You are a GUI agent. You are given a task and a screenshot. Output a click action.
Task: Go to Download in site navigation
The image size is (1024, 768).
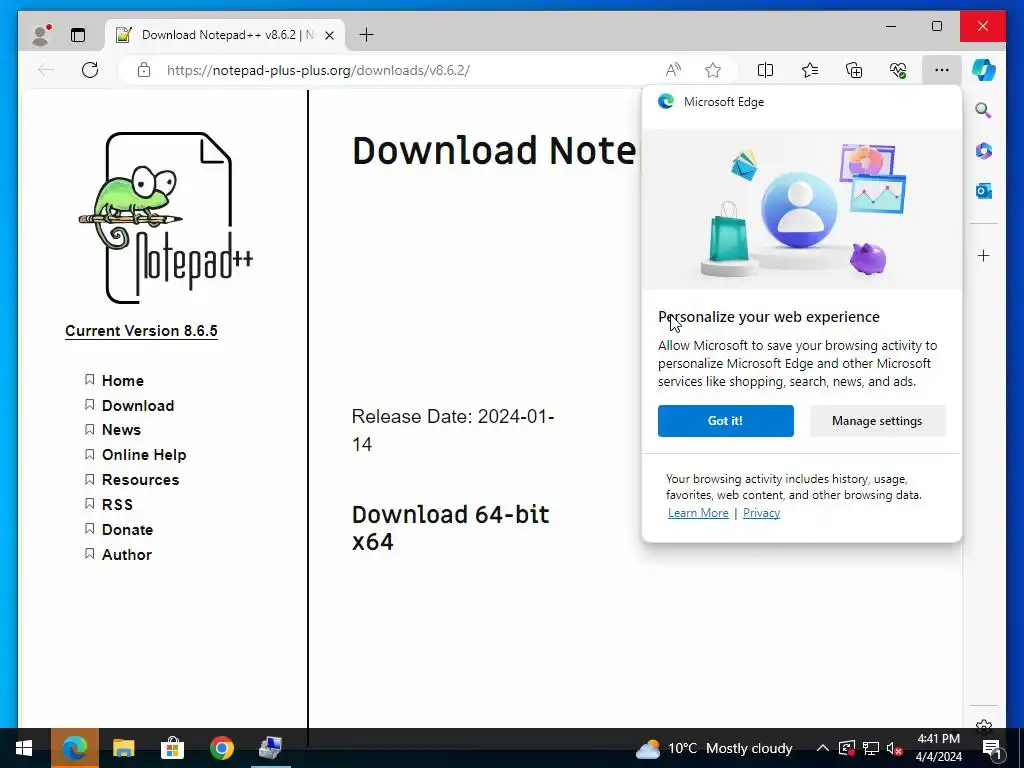(138, 406)
